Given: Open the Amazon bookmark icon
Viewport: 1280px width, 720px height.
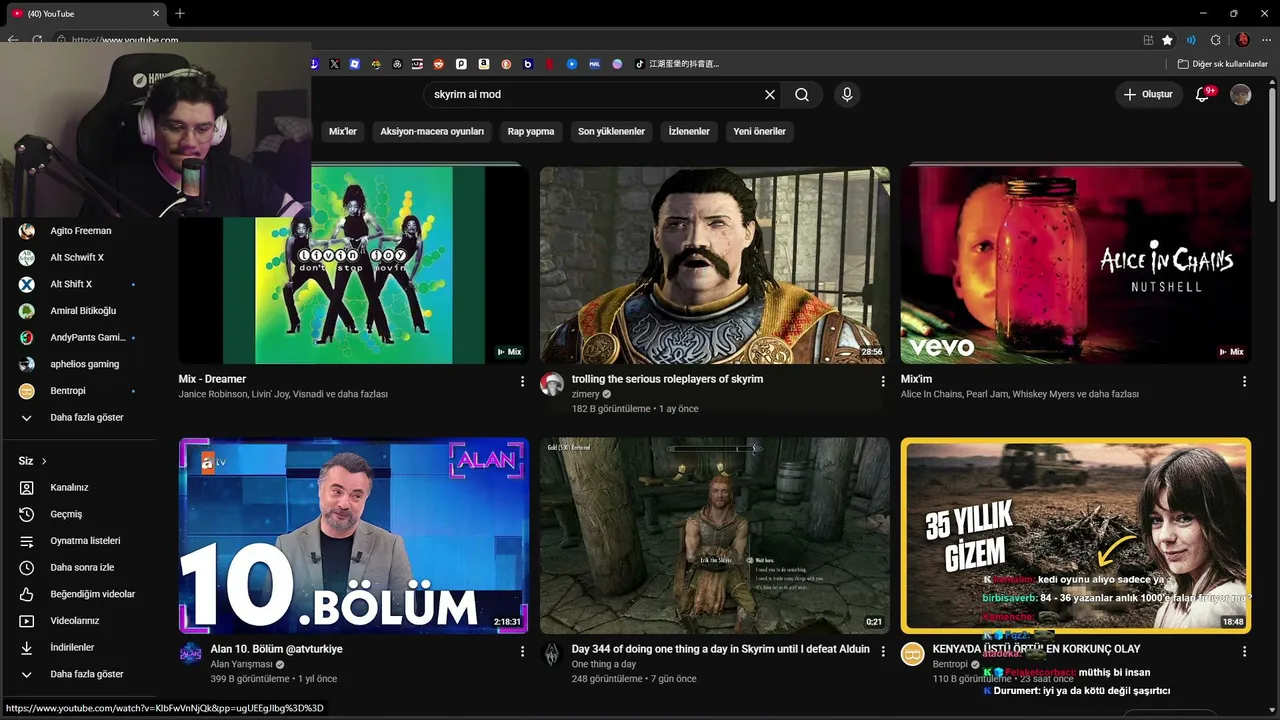Looking at the screenshot, I should (484, 64).
